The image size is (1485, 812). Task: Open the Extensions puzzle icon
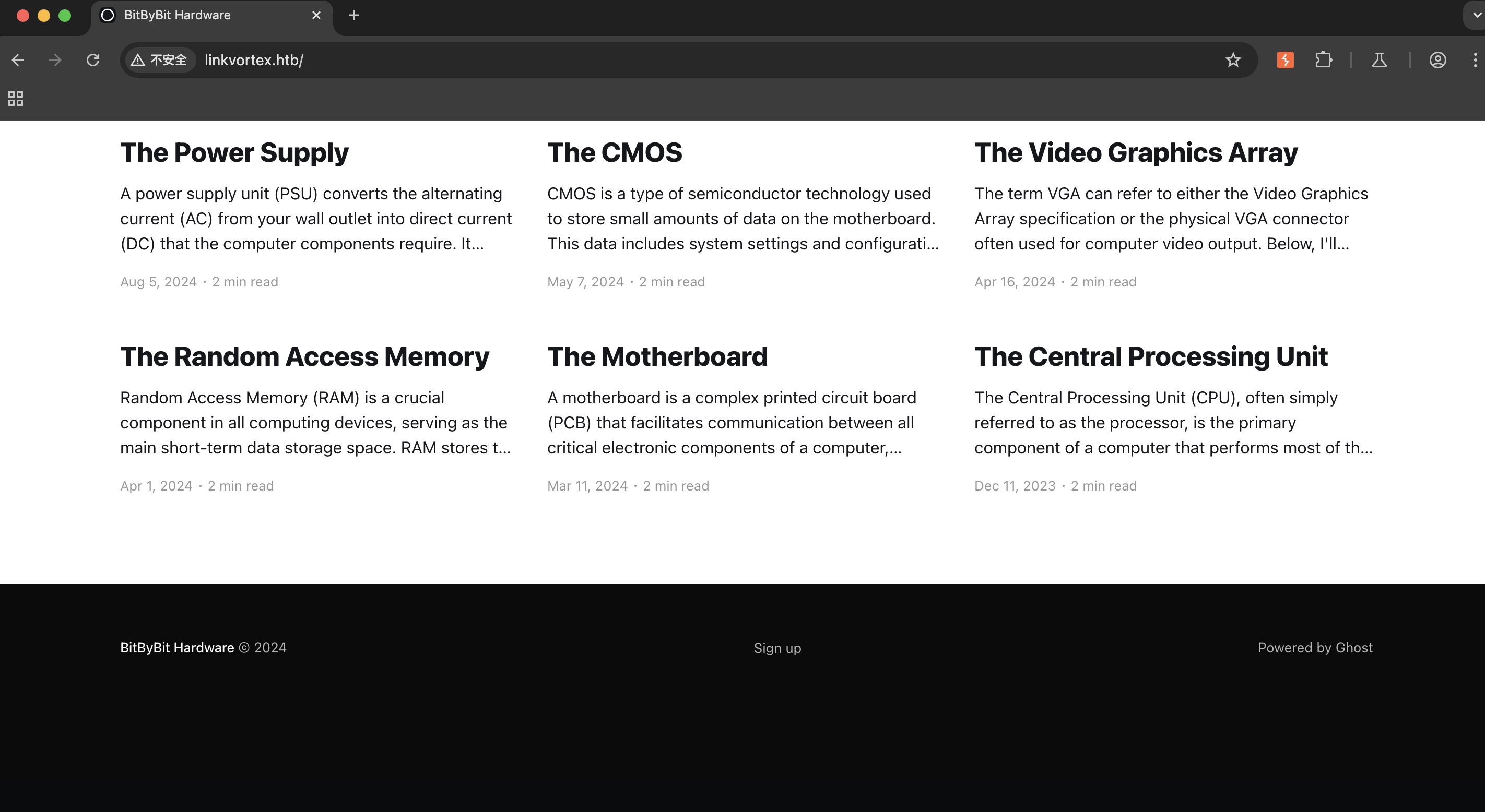[x=1324, y=60]
